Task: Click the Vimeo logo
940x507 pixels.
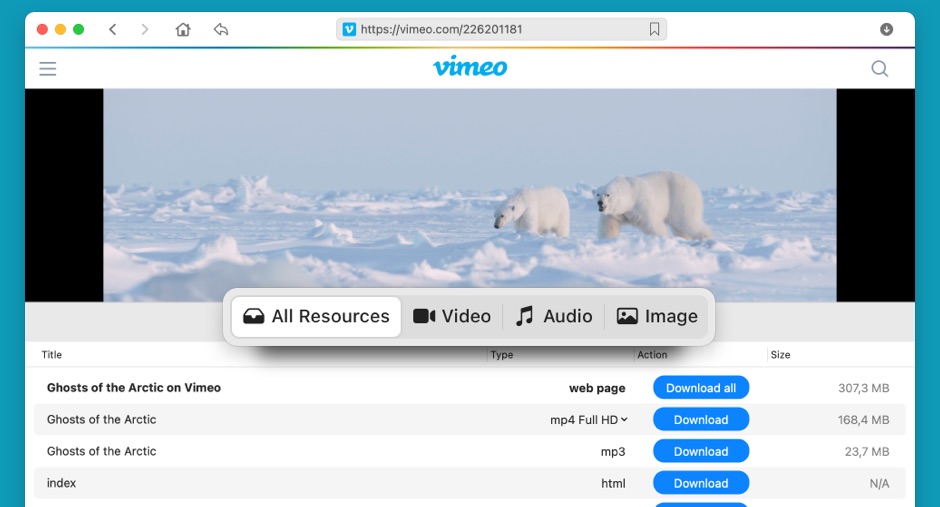Action: click(x=470, y=67)
